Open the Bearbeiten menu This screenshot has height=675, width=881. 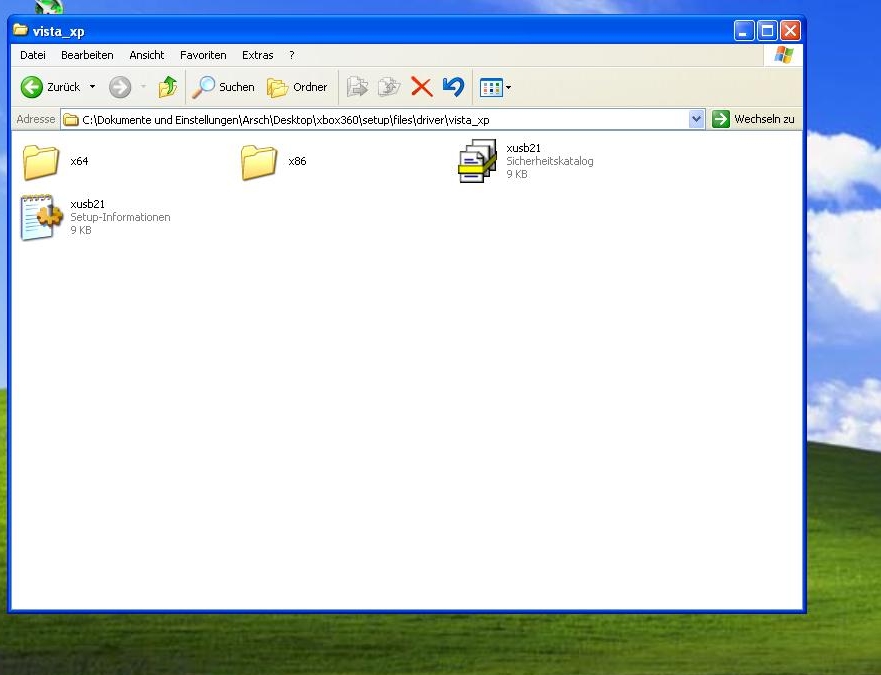click(87, 55)
